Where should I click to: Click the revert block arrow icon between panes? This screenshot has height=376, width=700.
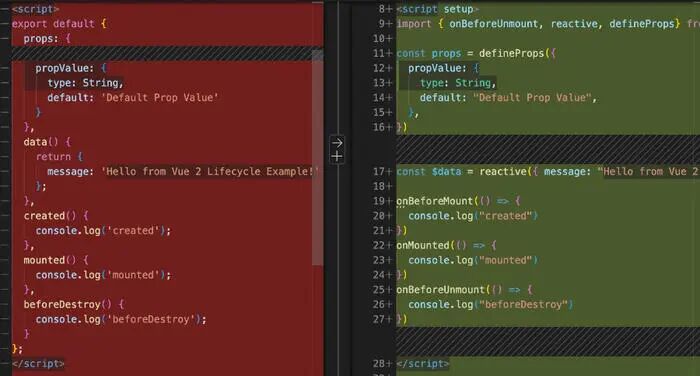337,143
